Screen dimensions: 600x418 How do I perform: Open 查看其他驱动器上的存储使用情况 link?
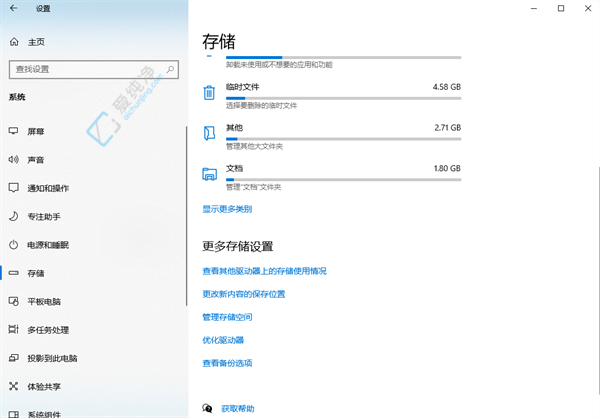point(264,271)
